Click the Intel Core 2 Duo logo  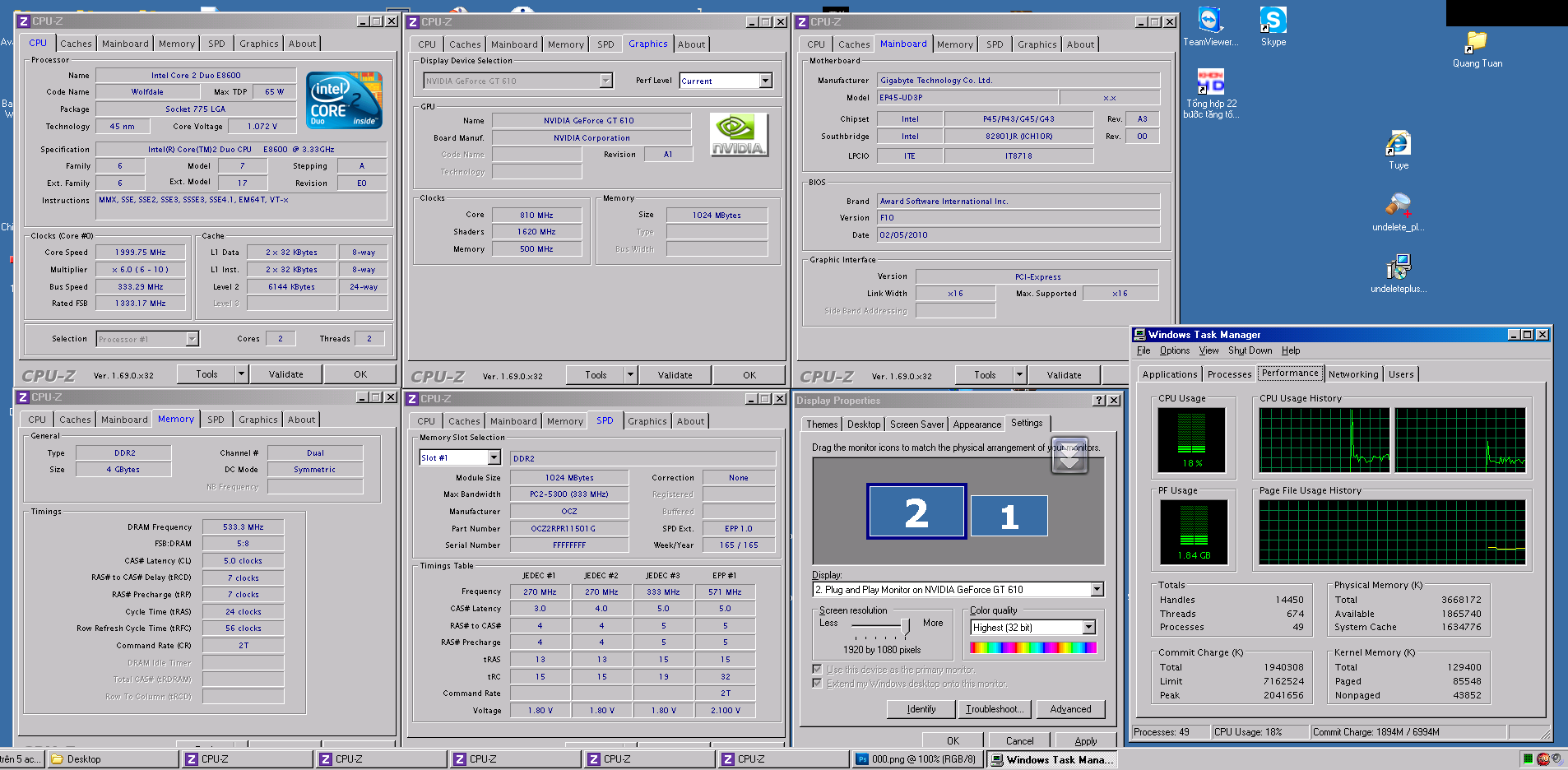pos(344,100)
